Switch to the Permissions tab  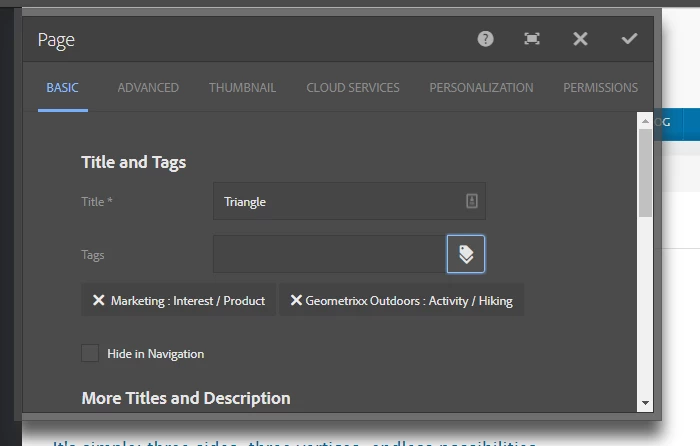600,88
